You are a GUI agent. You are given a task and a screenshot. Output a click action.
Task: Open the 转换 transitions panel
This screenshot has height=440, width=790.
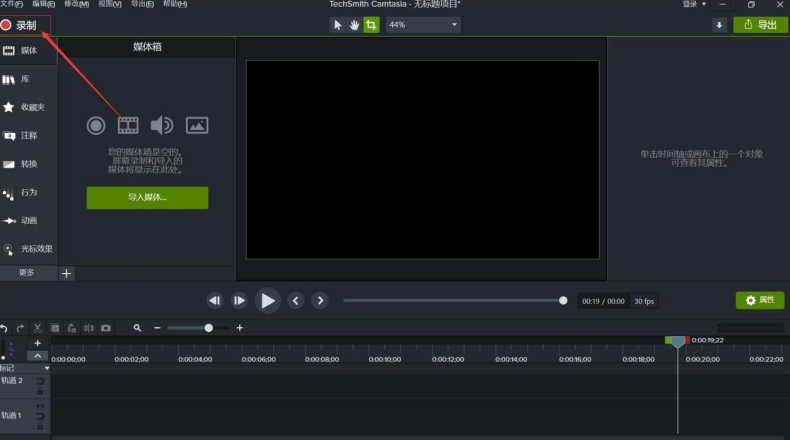(28, 164)
